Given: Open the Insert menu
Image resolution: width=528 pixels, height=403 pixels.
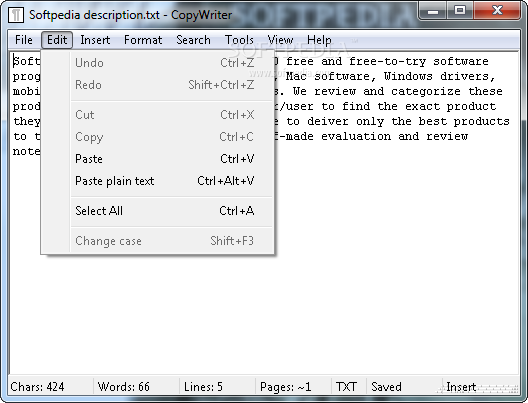Looking at the screenshot, I should pos(95,40).
